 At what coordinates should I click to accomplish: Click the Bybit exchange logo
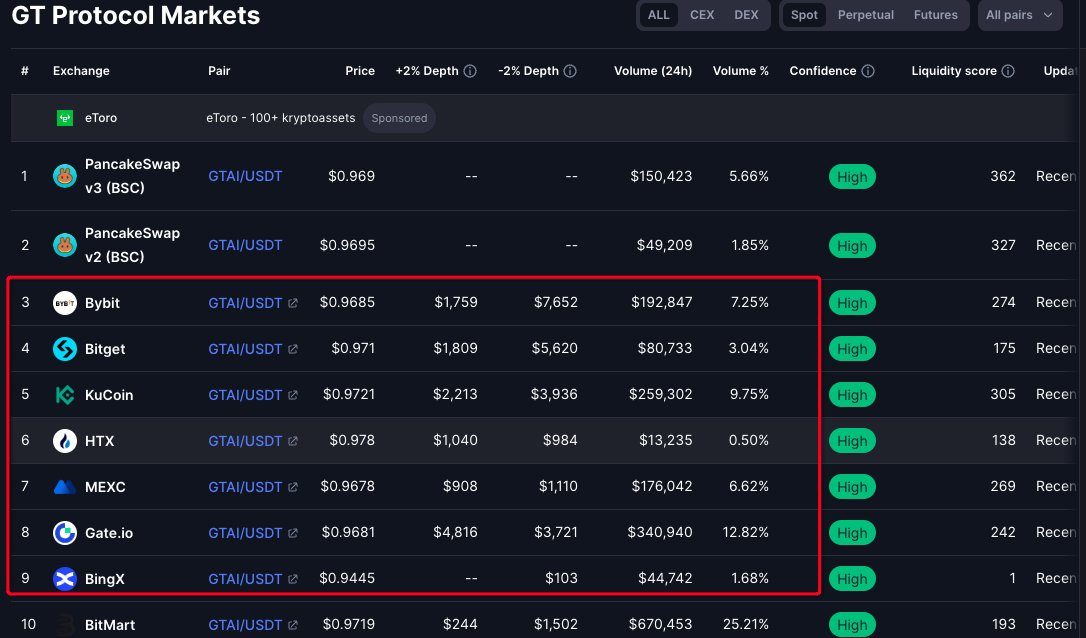point(64,303)
